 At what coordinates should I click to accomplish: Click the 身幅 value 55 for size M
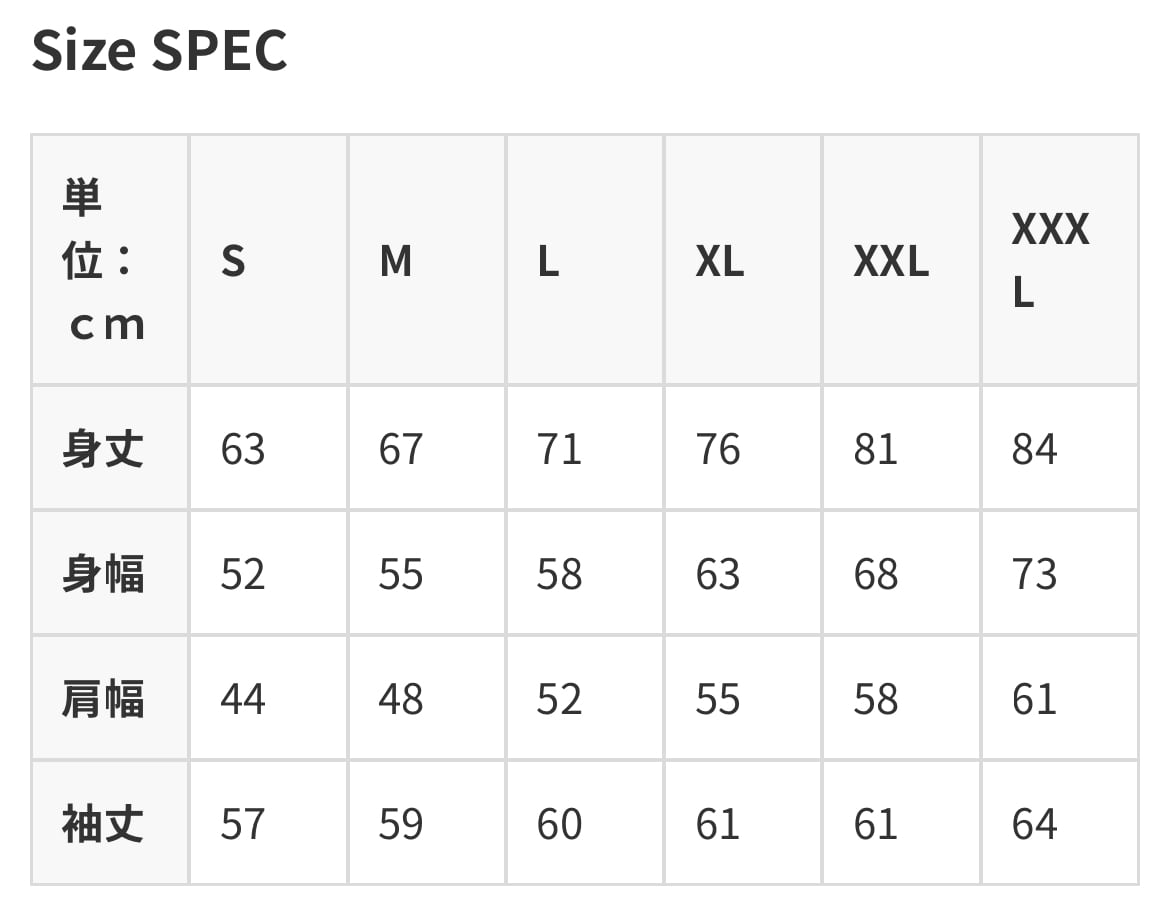click(401, 574)
